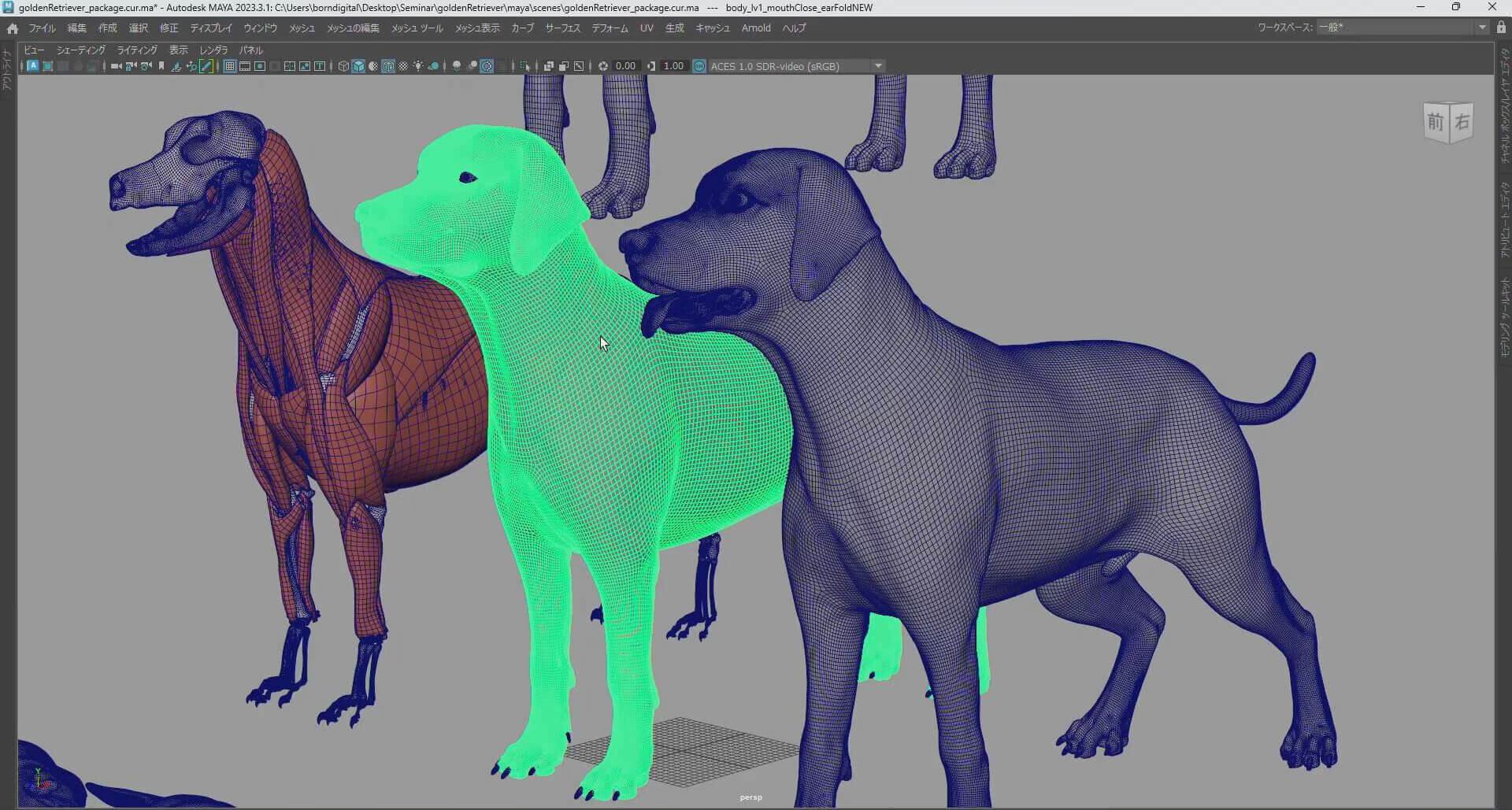Click the use all lights bulb icon
This screenshot has width=1512, height=810.
pos(418,66)
